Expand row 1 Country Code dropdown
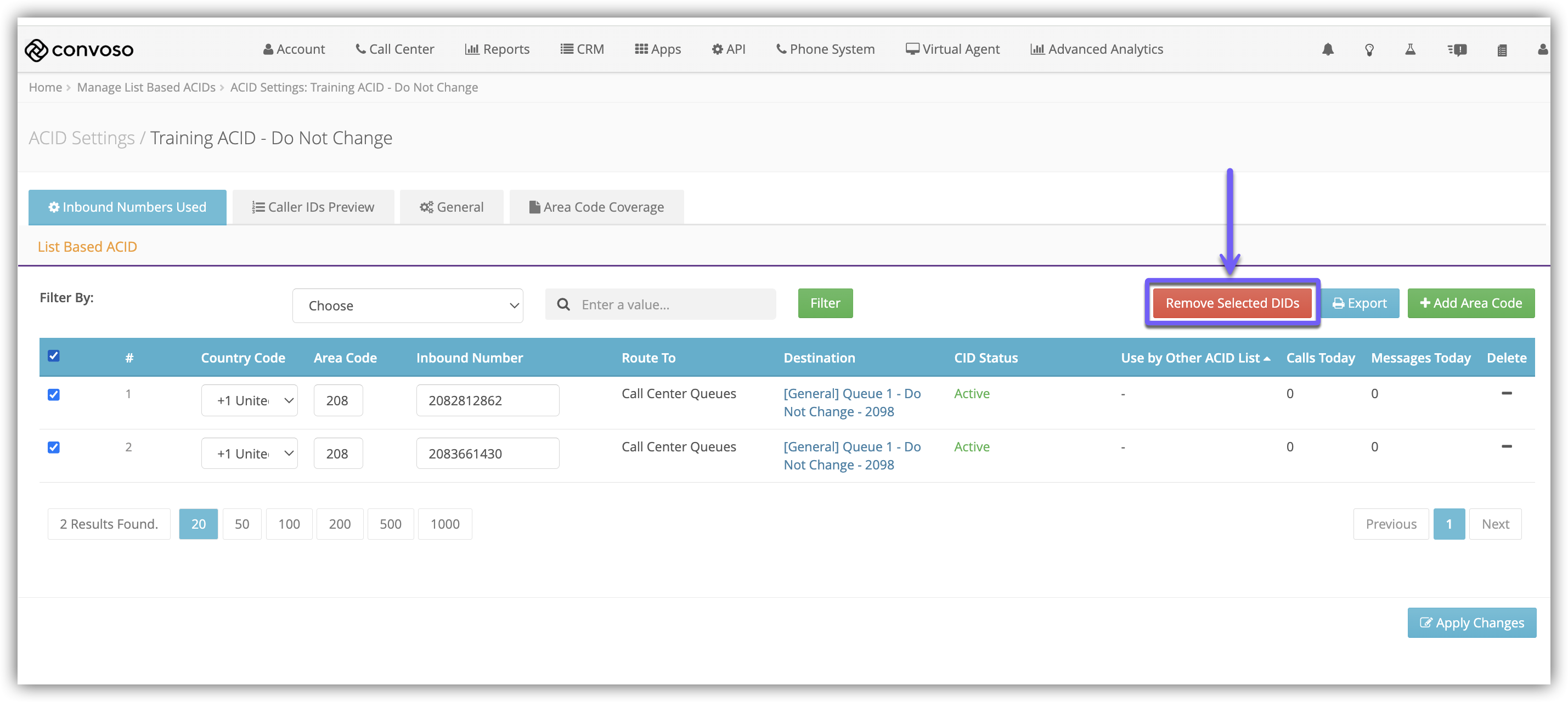 point(249,400)
